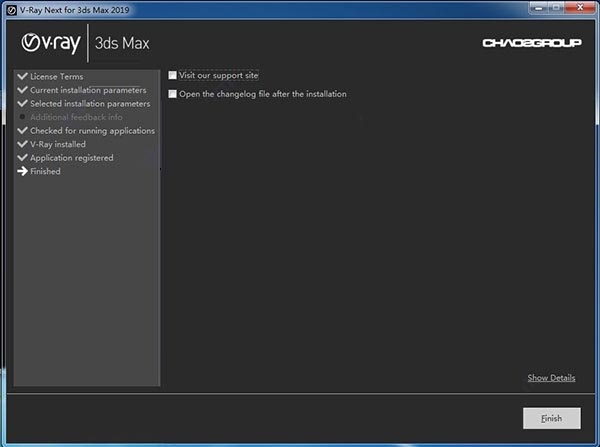Image resolution: width=600 pixels, height=447 pixels.
Task: Close the V-Ray installer window
Action: (580, 7)
